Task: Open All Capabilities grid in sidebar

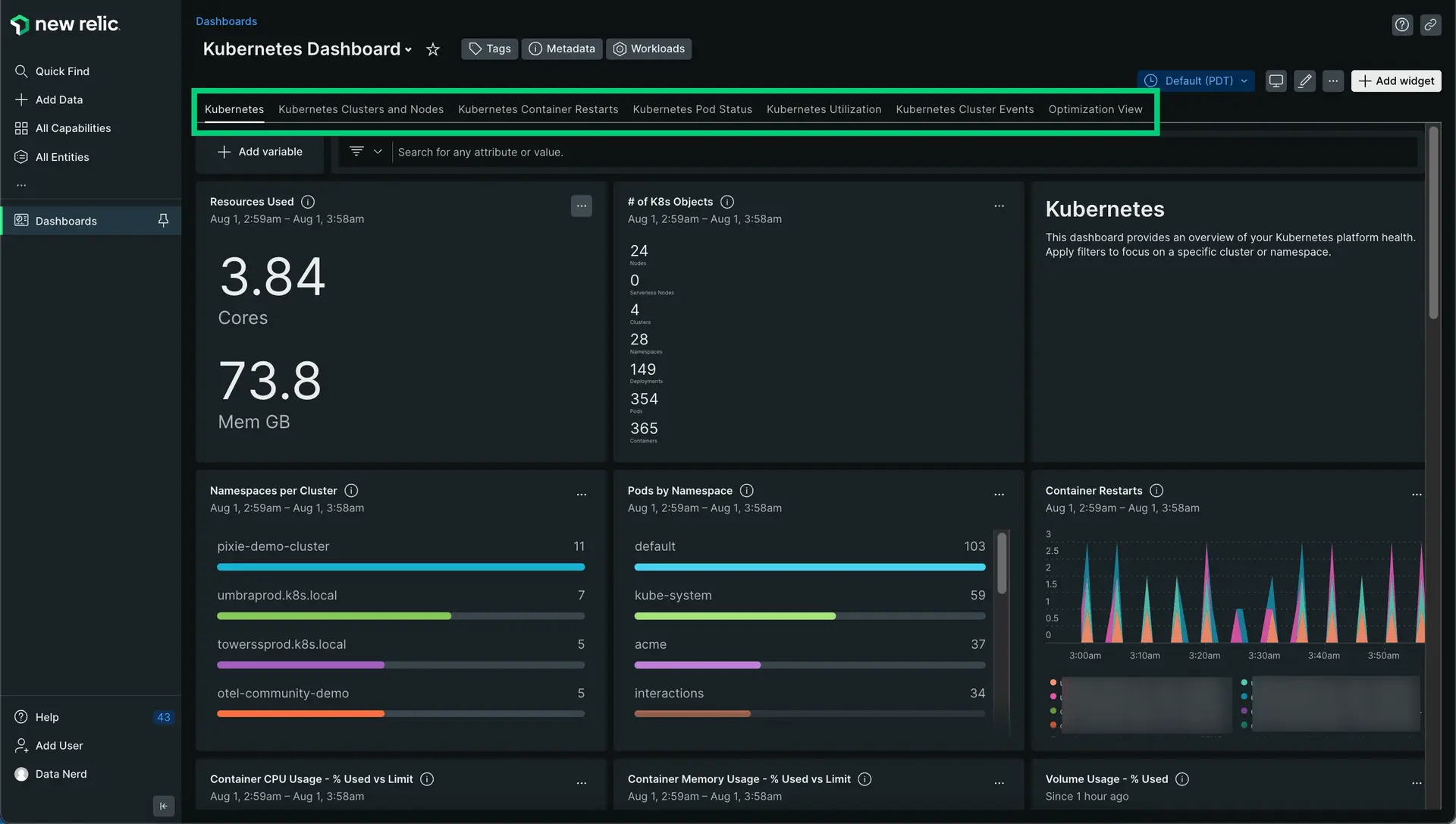Action: 73,128
